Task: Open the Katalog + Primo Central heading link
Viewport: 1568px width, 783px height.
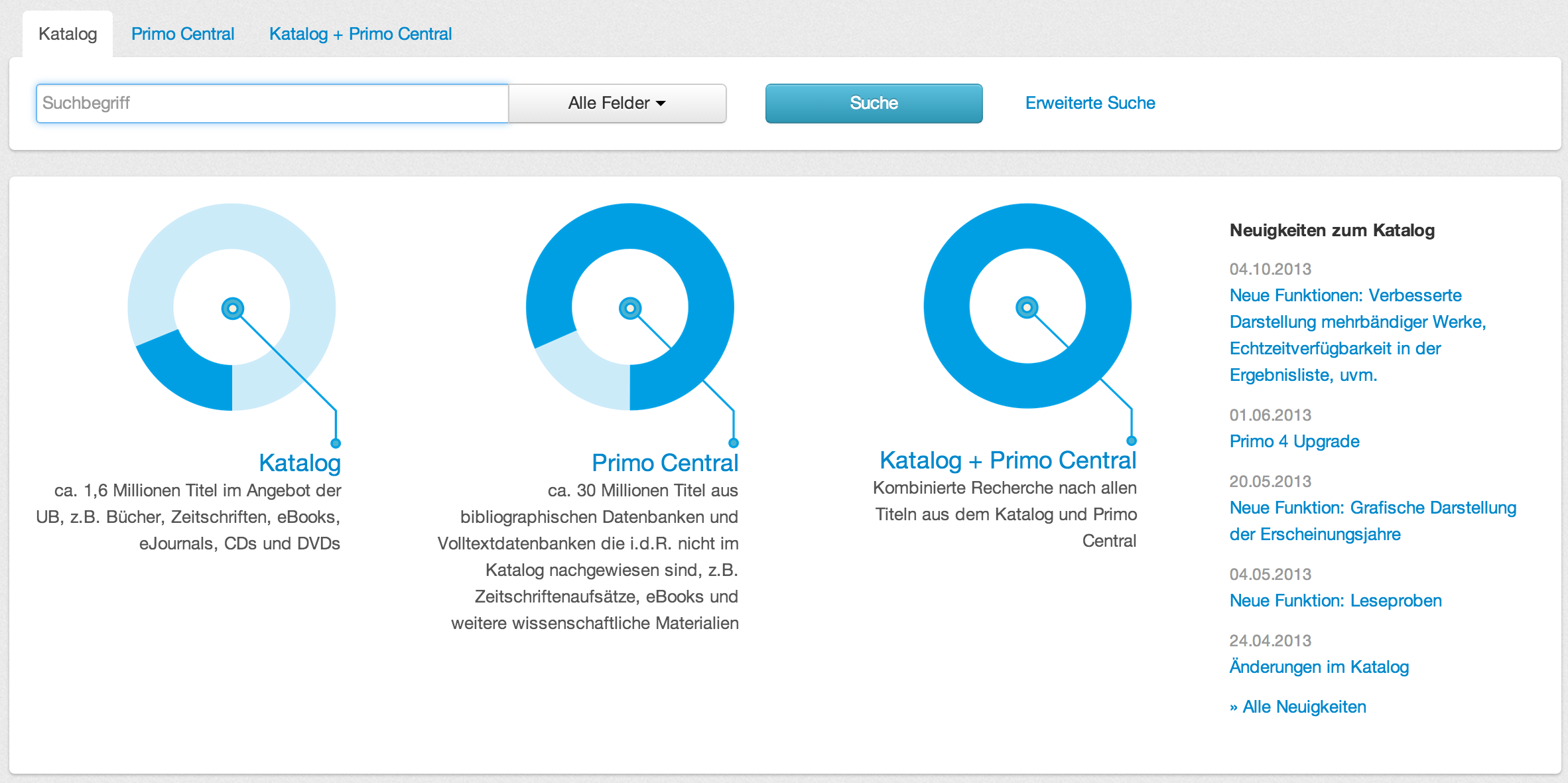Action: 1008,460
